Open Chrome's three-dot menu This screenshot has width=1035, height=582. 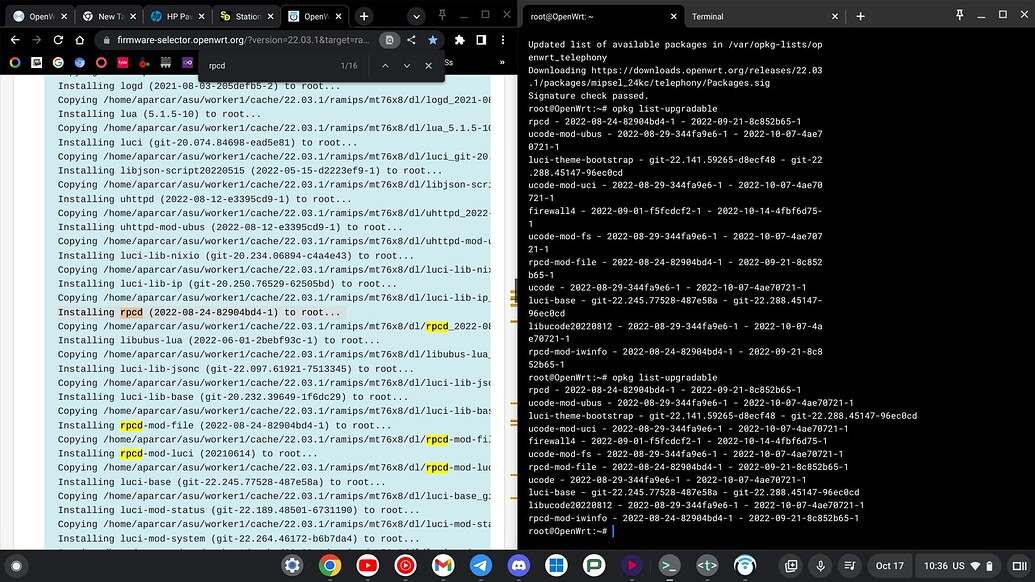pyautogui.click(x=505, y=41)
